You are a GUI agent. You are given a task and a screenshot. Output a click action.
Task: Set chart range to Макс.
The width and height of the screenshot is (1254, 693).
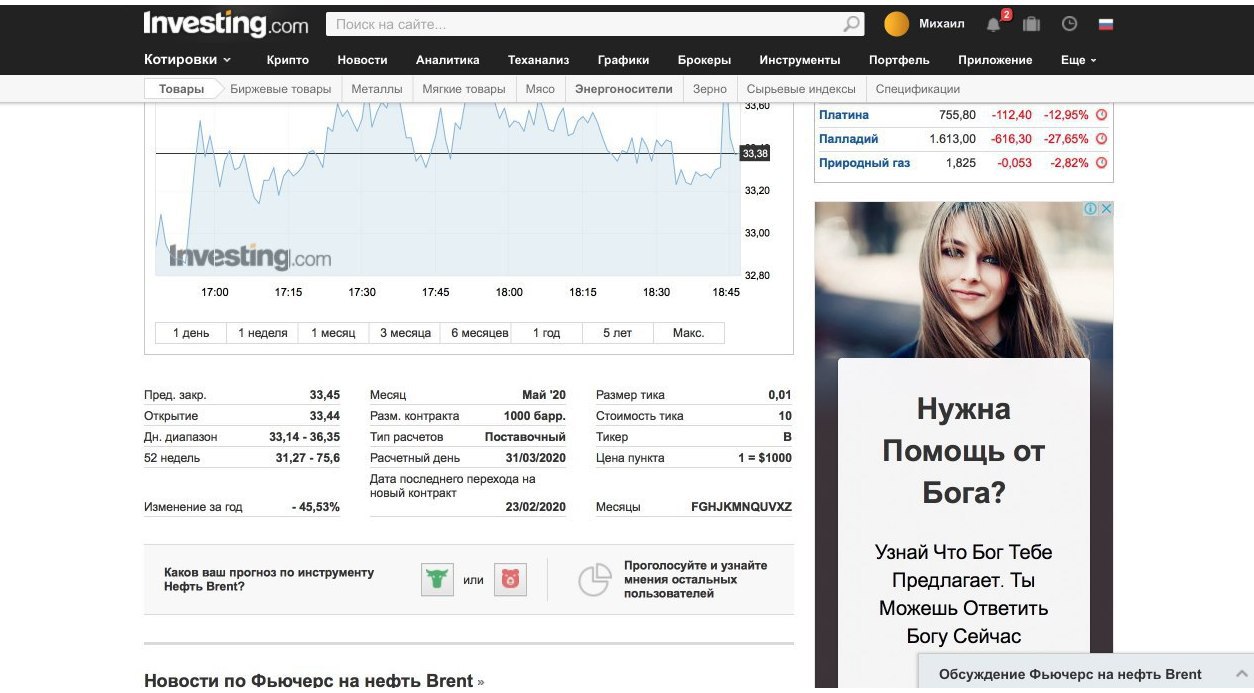pos(688,333)
